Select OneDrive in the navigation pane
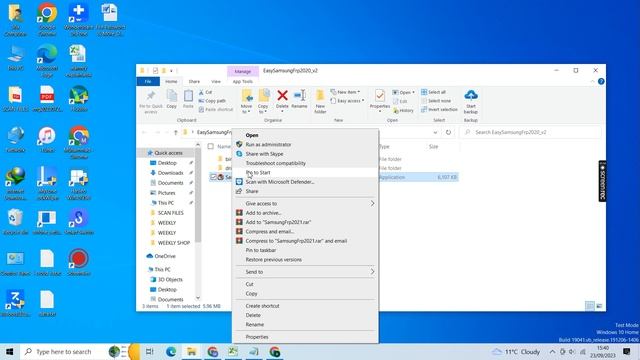Image resolution: width=640 pixels, height=360 pixels. point(165,256)
